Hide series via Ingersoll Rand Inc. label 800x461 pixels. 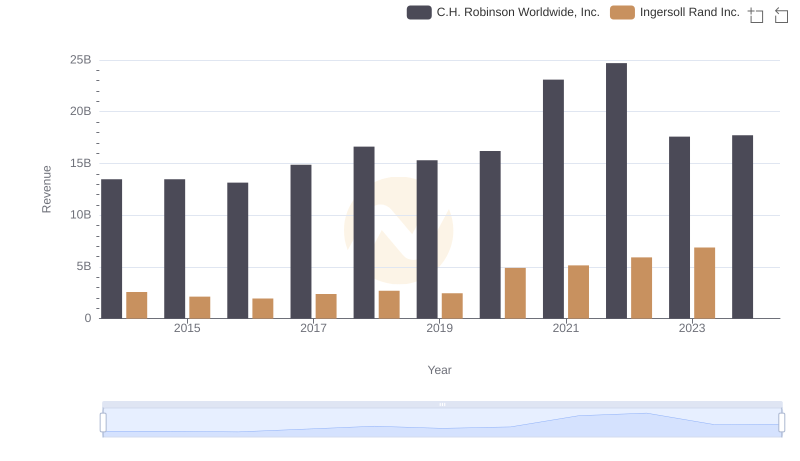(x=689, y=12)
